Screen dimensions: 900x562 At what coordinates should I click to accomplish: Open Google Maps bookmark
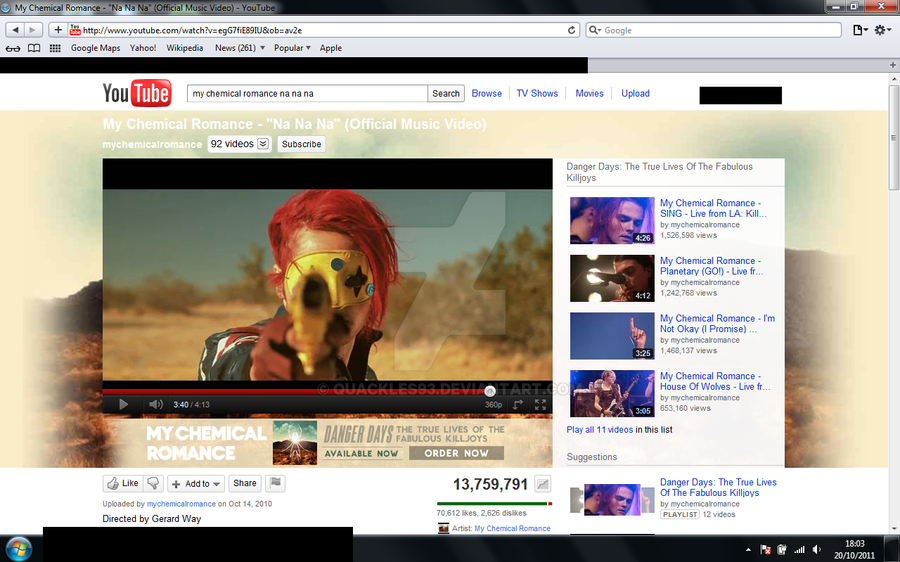[x=95, y=48]
